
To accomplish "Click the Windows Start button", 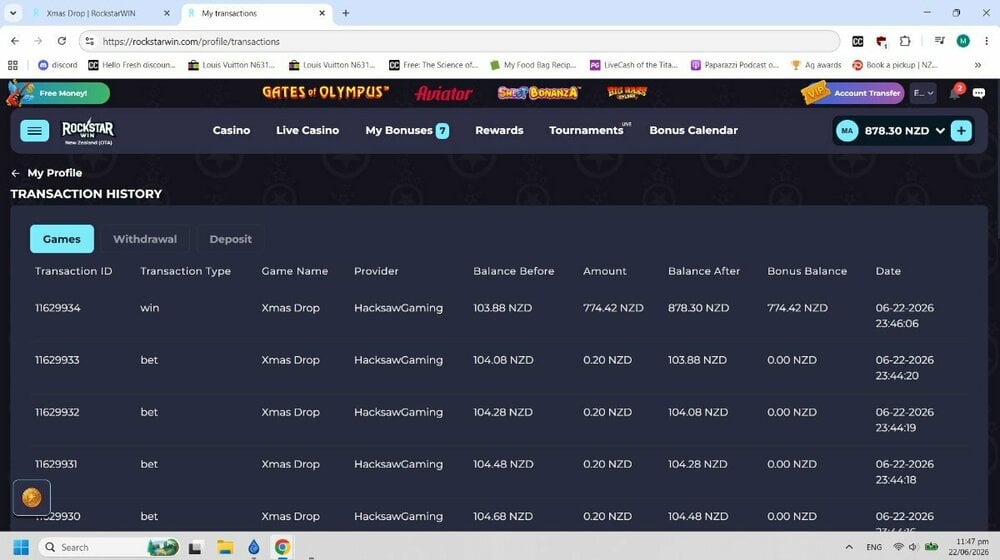I will coord(21,547).
